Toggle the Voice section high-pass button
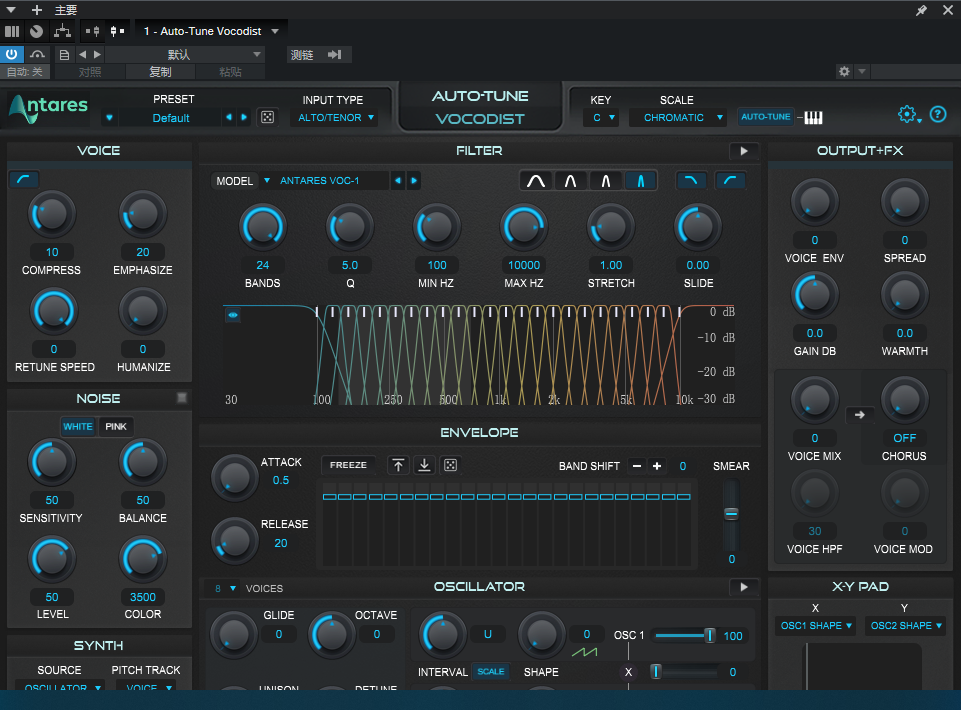Screen dimensions: 961x710 tap(24, 179)
